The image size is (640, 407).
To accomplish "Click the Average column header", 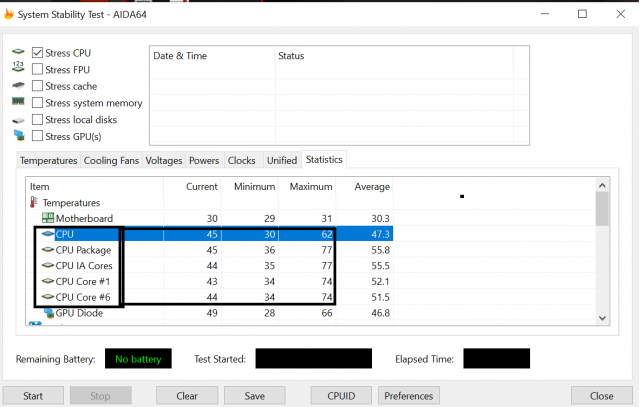I will point(364,187).
